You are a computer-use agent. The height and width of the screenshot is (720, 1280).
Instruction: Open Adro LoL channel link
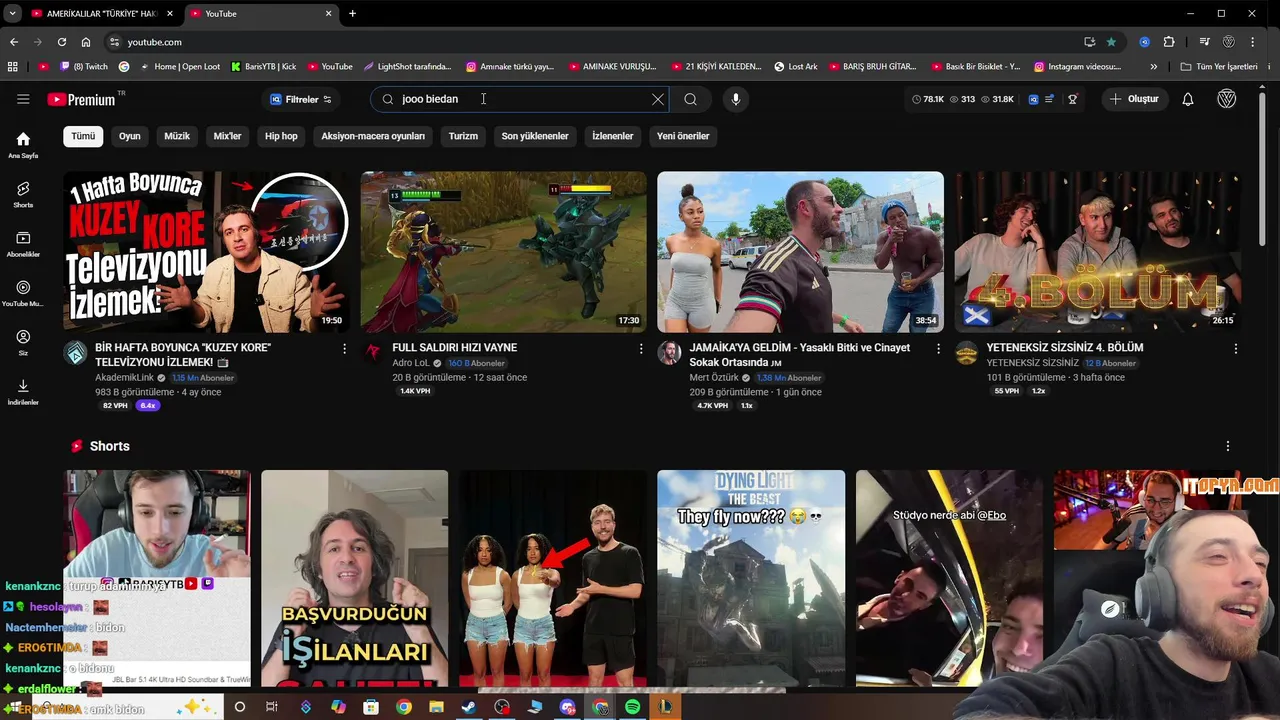click(411, 363)
